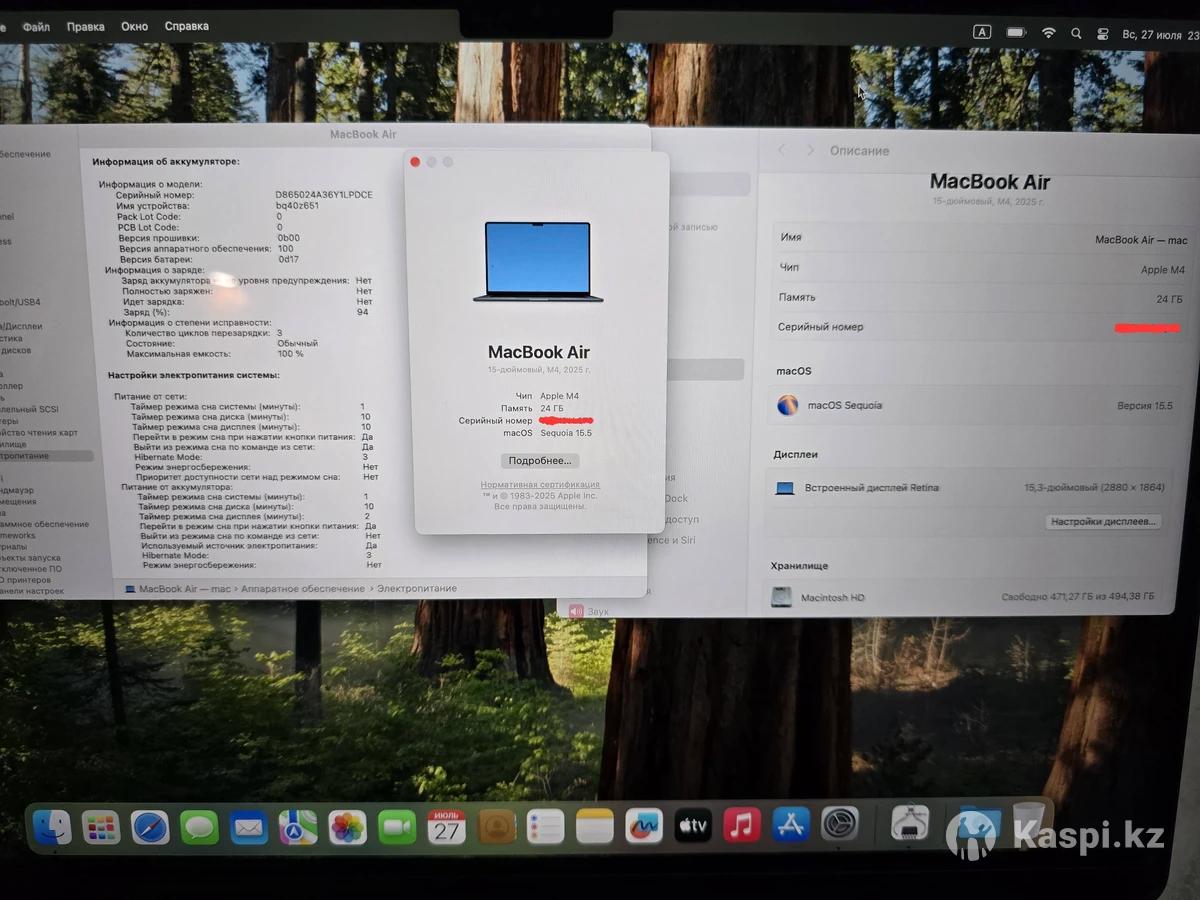
Task: Launch Safari from the Dock
Action: pos(150,827)
